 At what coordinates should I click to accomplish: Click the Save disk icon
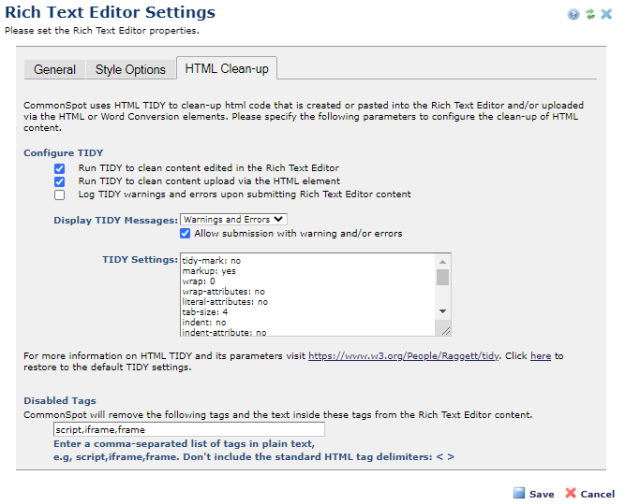click(x=518, y=493)
